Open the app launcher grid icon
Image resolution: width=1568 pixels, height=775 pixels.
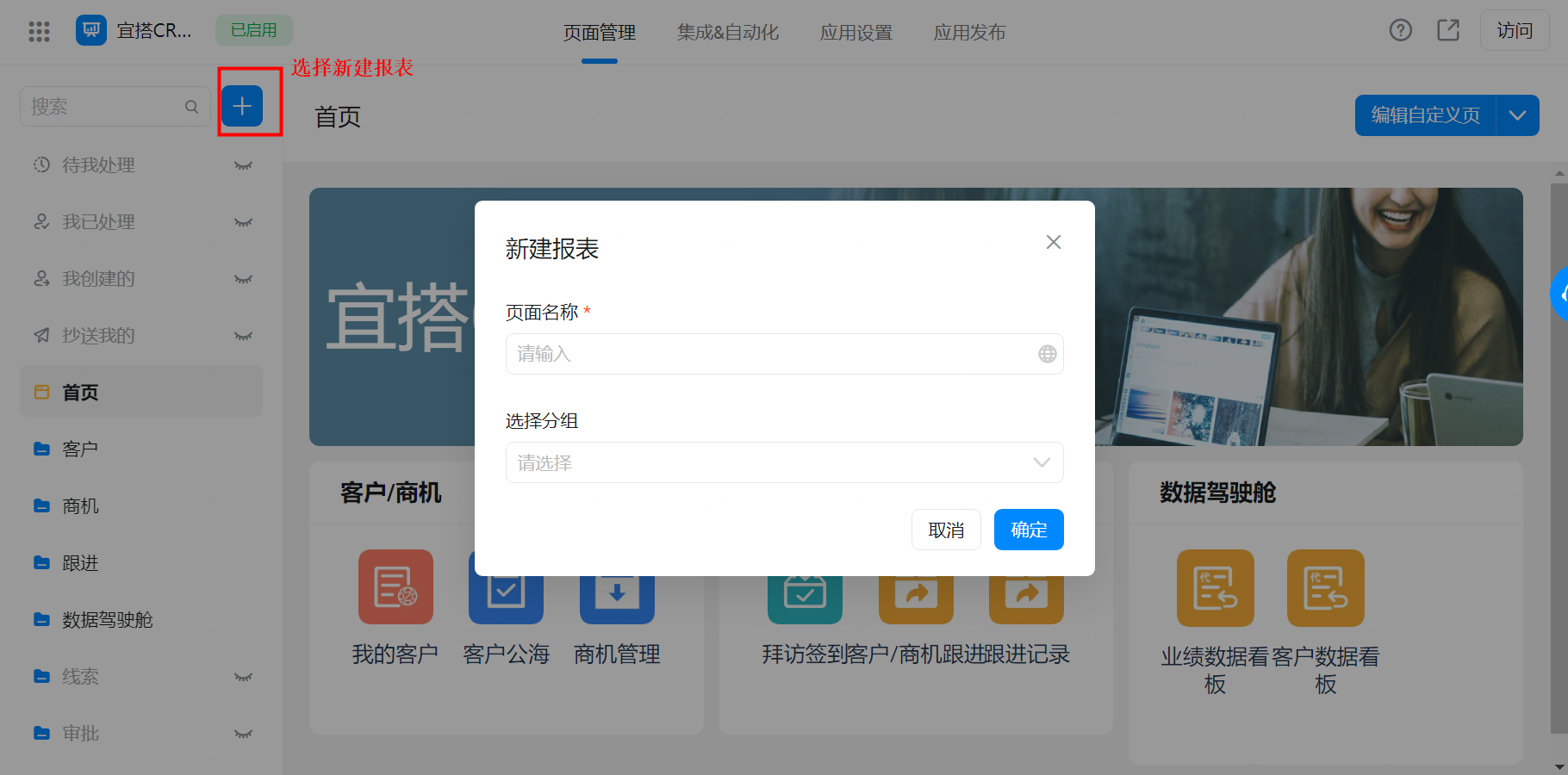coord(39,32)
